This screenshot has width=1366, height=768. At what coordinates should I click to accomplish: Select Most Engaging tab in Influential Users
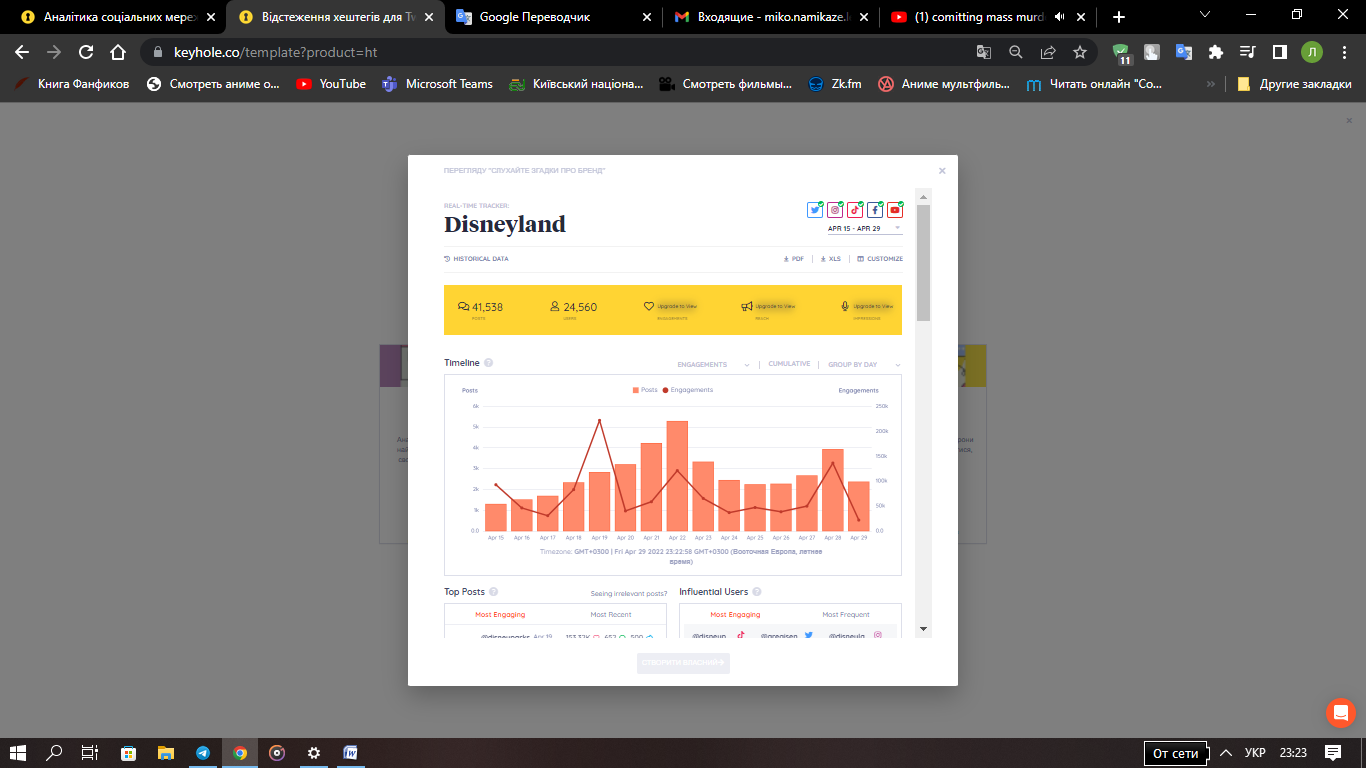(x=735, y=615)
